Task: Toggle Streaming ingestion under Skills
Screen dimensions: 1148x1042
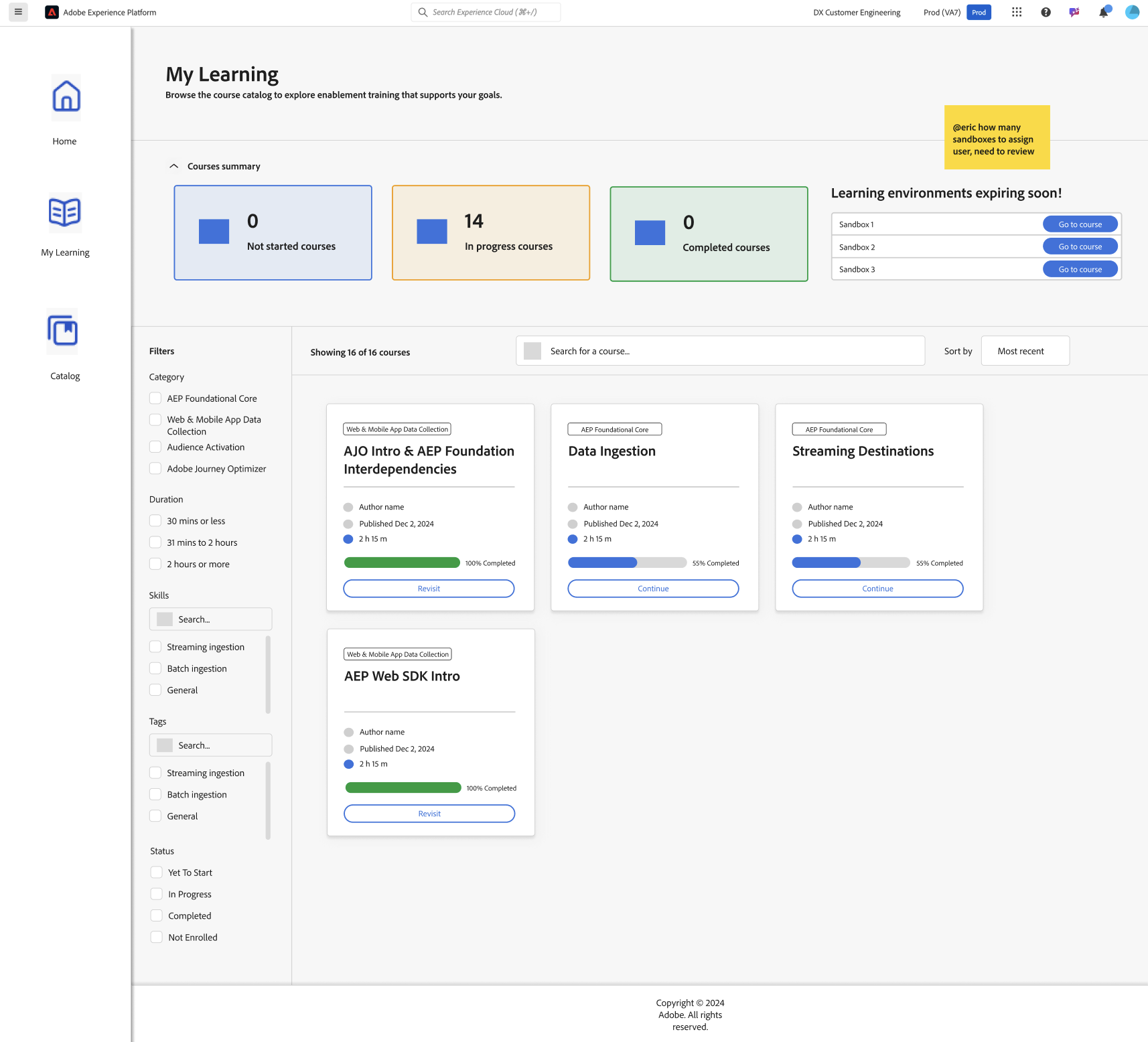Action: click(x=155, y=647)
